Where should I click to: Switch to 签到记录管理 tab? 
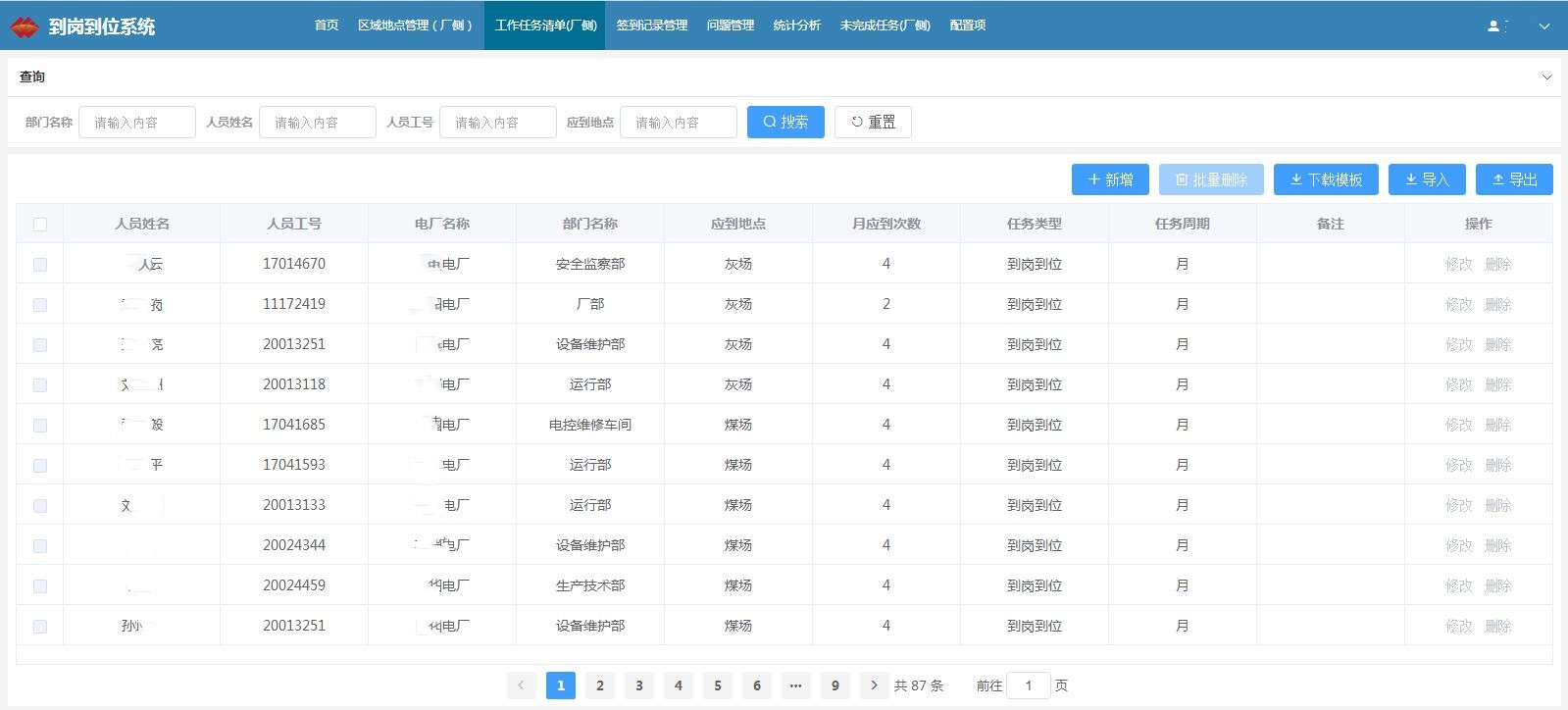(651, 25)
